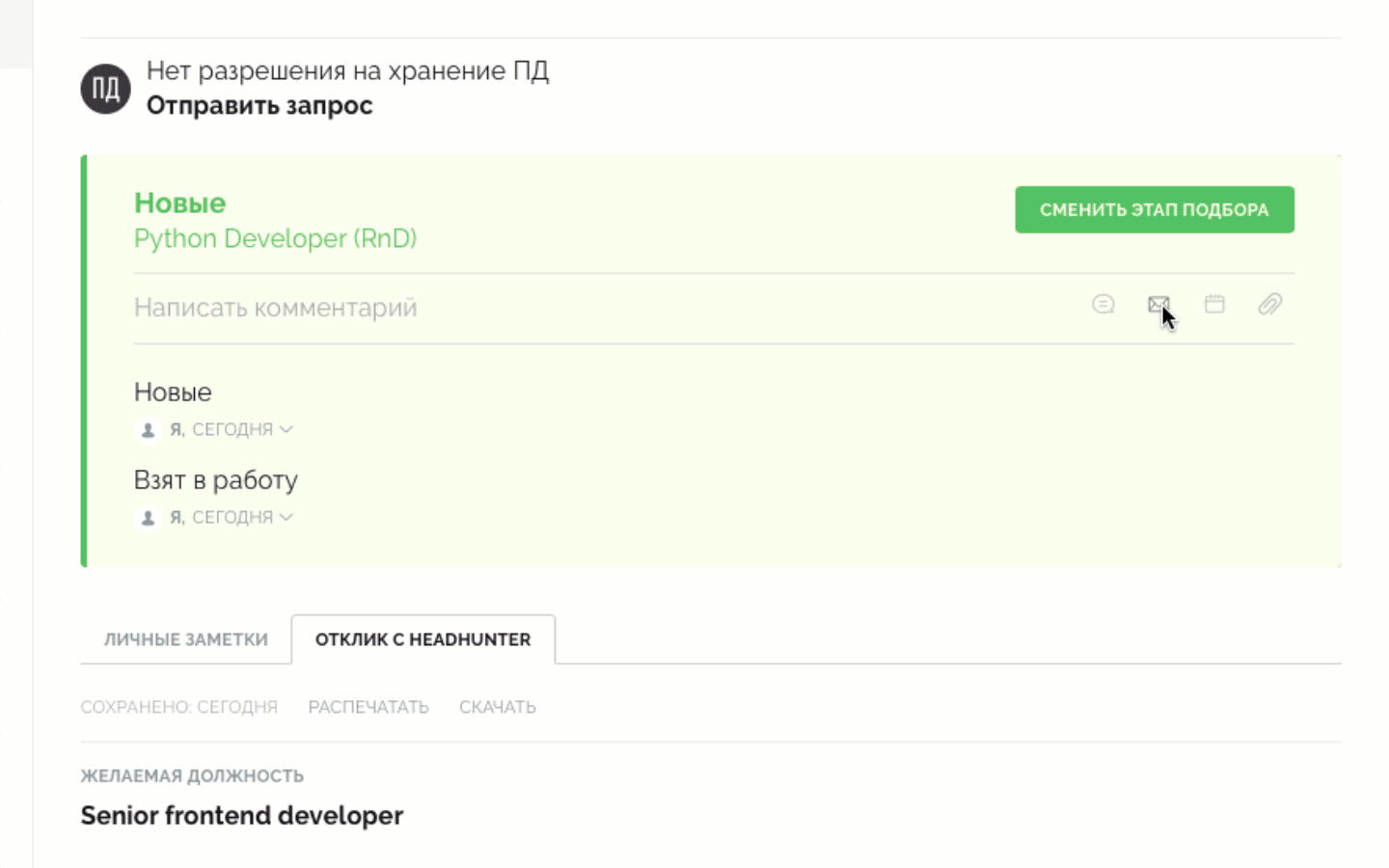Click the РАСПЕЧАТАТЬ action
The width and height of the screenshot is (1389, 868).
pos(368,706)
